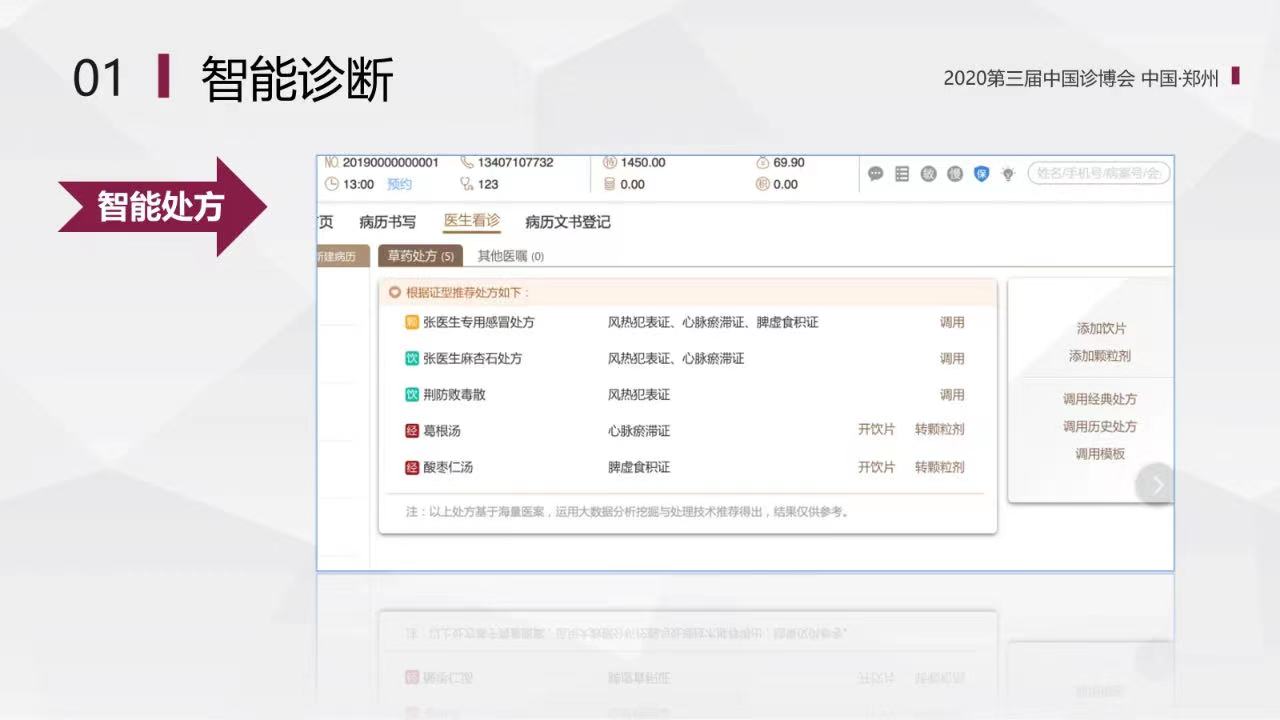Screen dimensions: 1280x720
Task: Open the list table icon in toolbar
Action: (902, 174)
